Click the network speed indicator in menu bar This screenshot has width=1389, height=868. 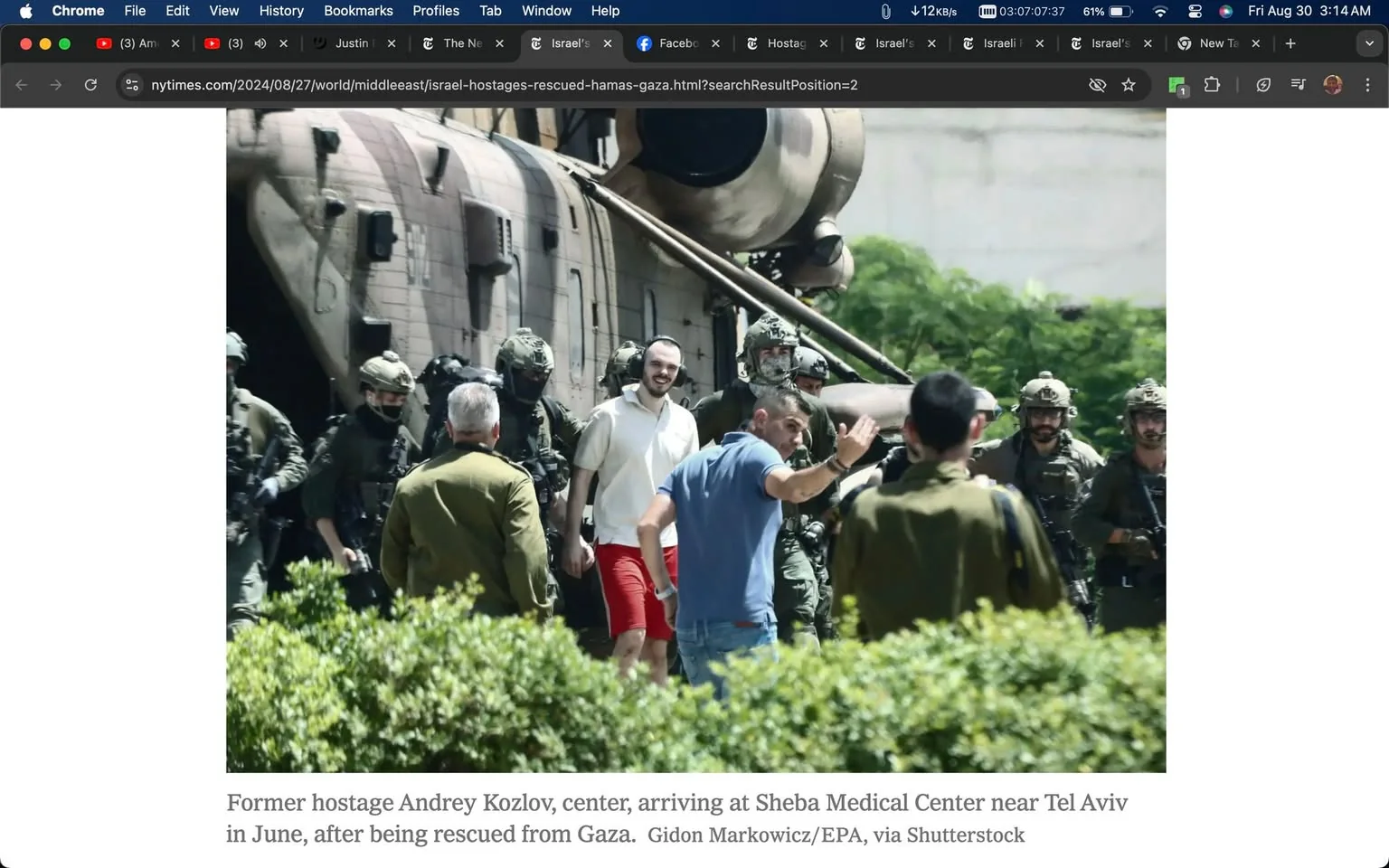(x=933, y=11)
